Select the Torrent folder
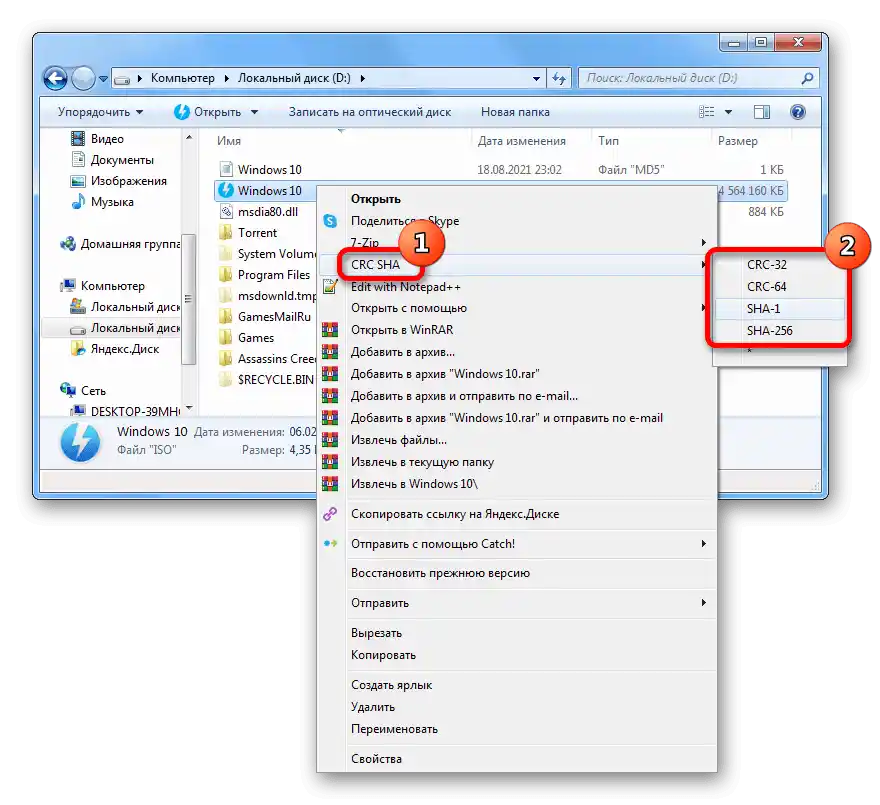880x805 pixels. tap(248, 232)
